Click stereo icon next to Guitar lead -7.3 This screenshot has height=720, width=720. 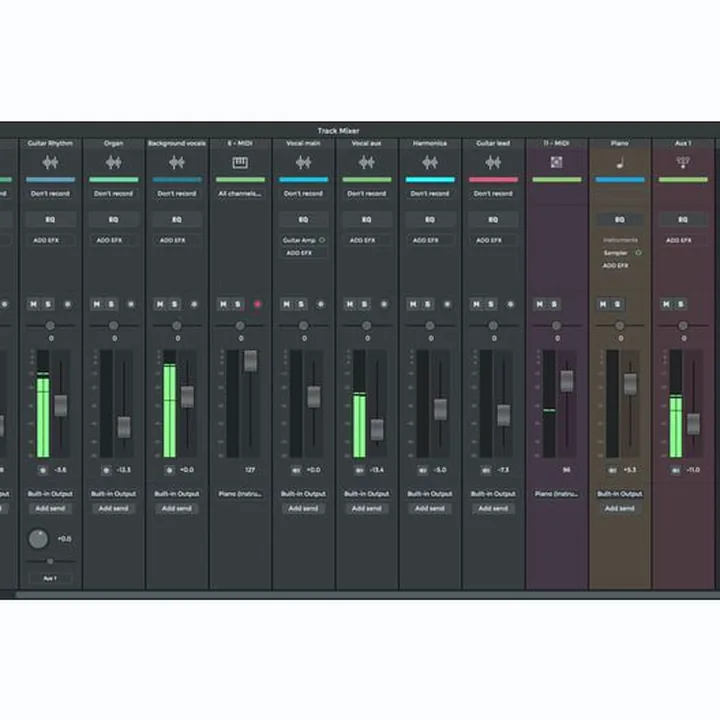point(486,470)
